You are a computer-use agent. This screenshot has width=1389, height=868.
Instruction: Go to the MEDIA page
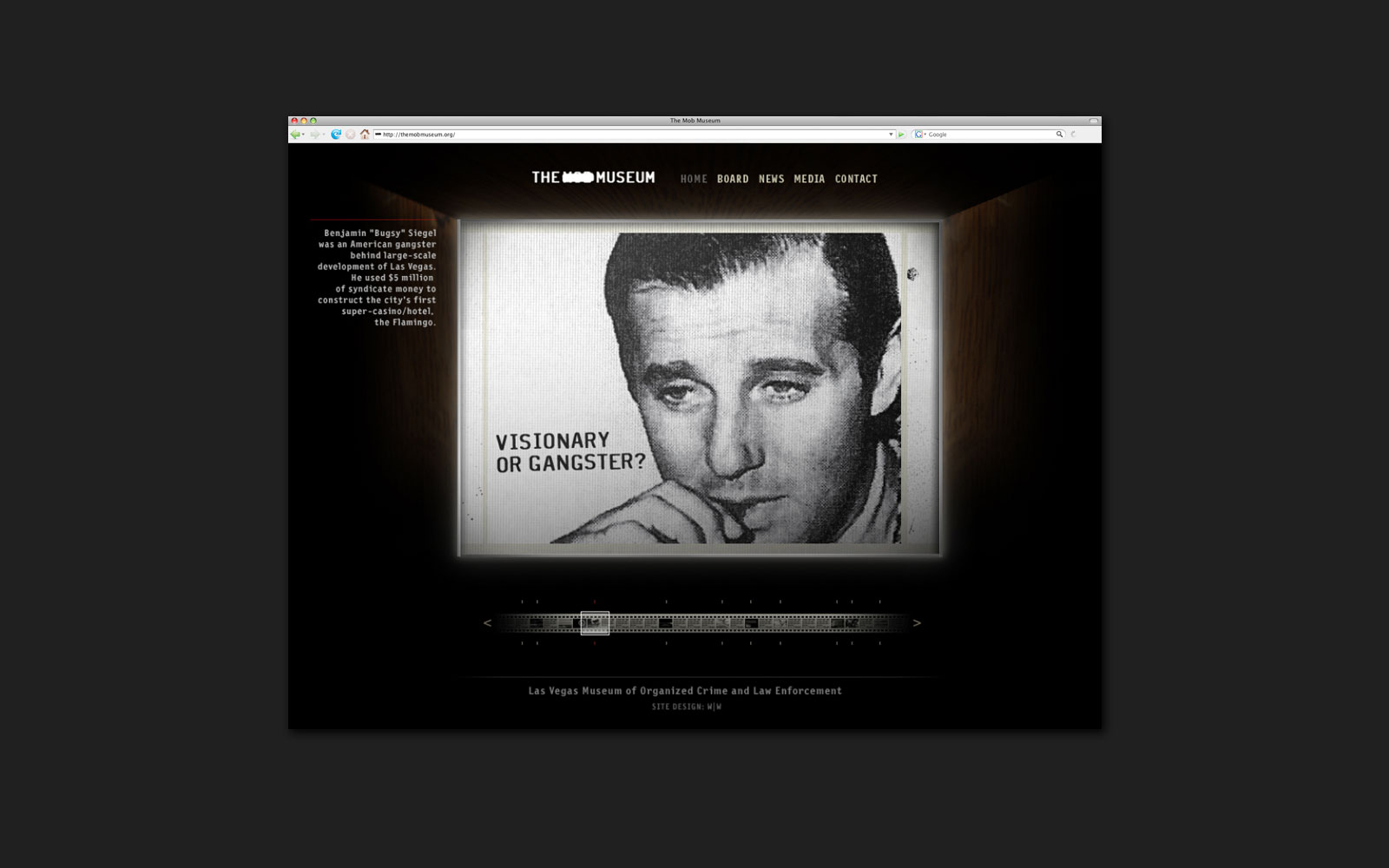click(809, 179)
